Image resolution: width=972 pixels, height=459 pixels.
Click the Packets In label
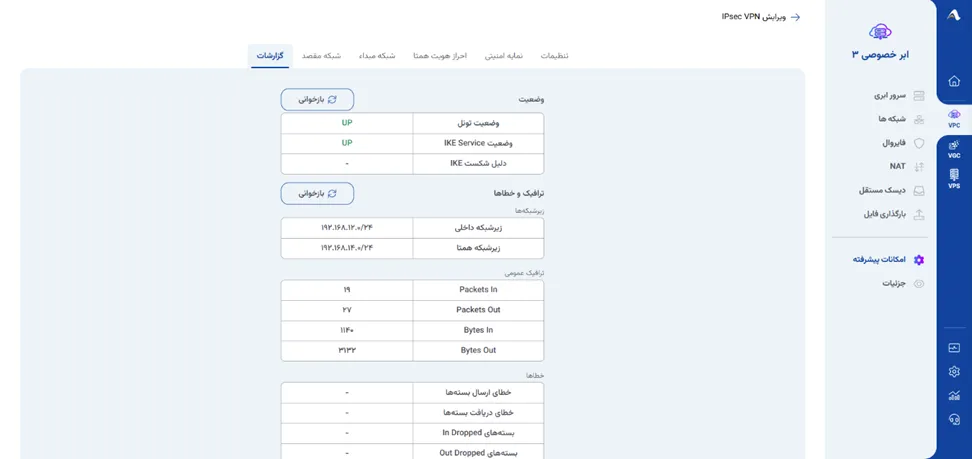[x=478, y=290]
